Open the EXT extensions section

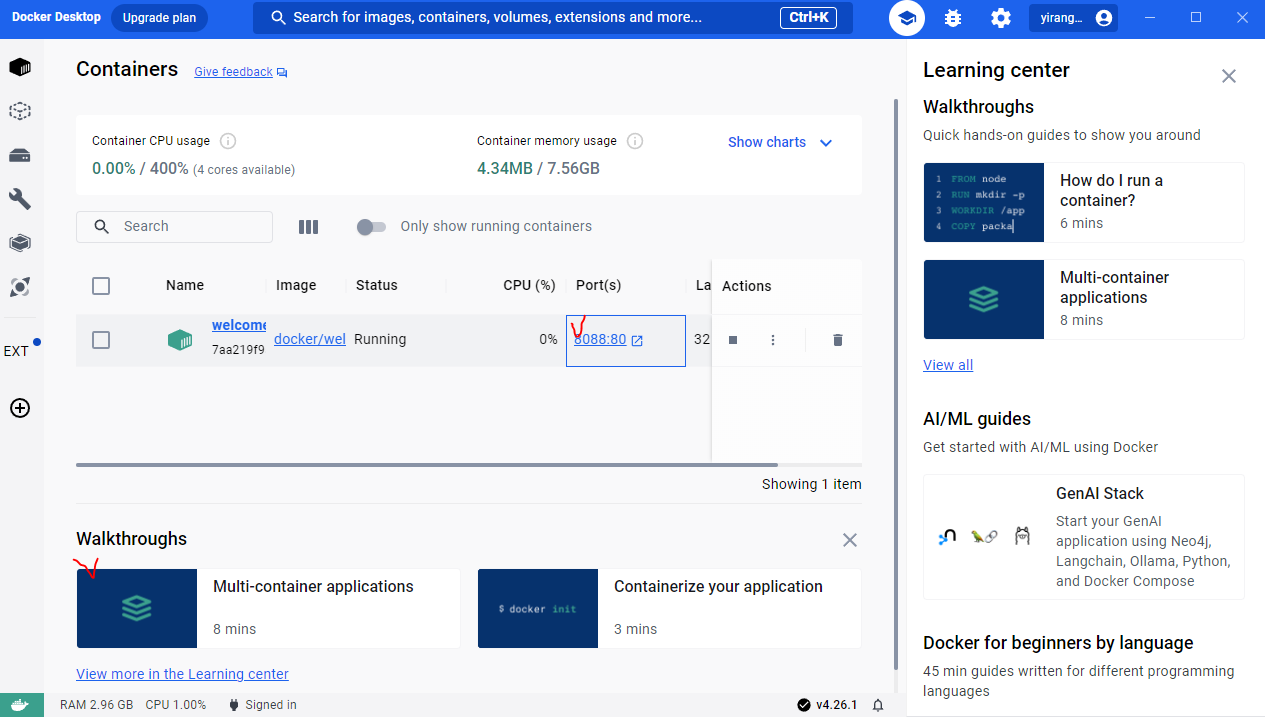pos(17,351)
